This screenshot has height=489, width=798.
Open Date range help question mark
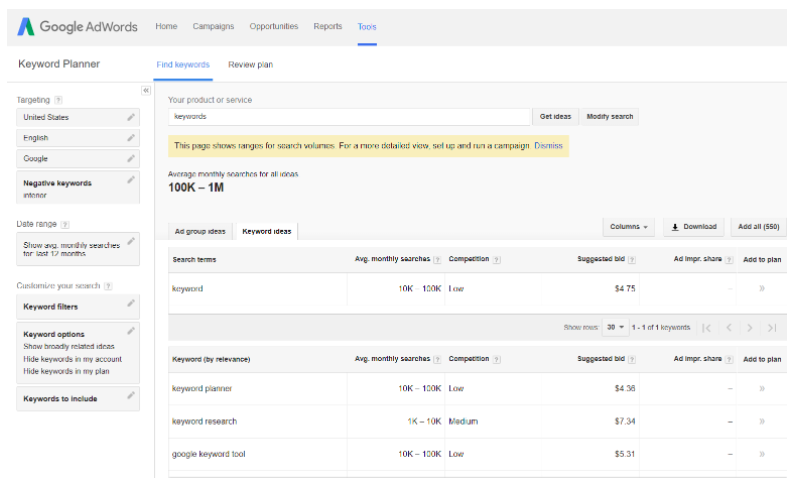65,224
